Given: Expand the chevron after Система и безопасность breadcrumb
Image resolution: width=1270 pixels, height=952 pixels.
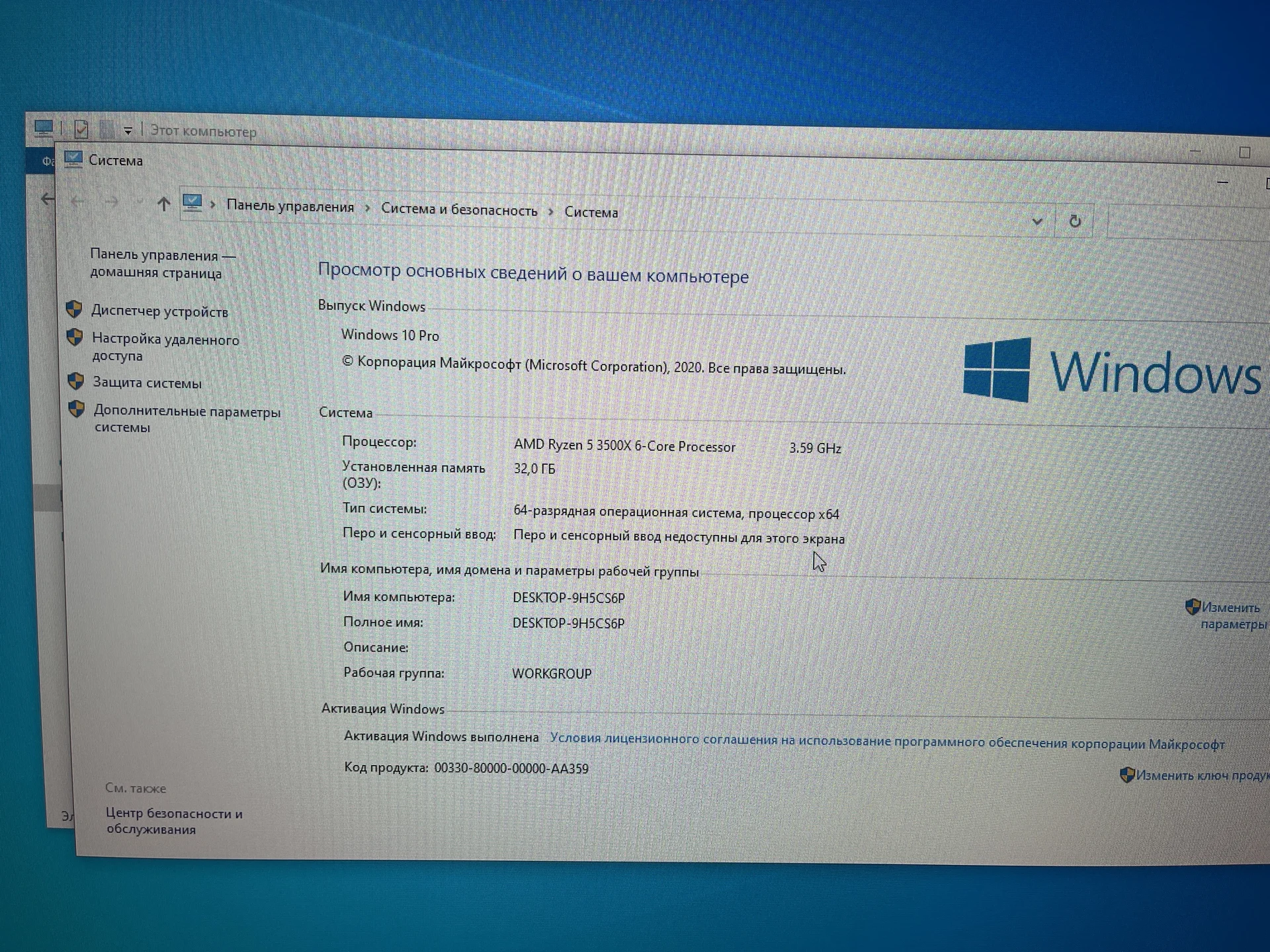Looking at the screenshot, I should [x=551, y=212].
